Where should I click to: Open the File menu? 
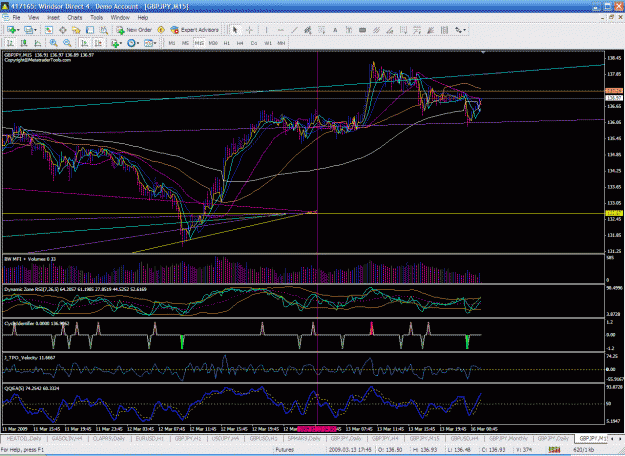[x=16, y=18]
